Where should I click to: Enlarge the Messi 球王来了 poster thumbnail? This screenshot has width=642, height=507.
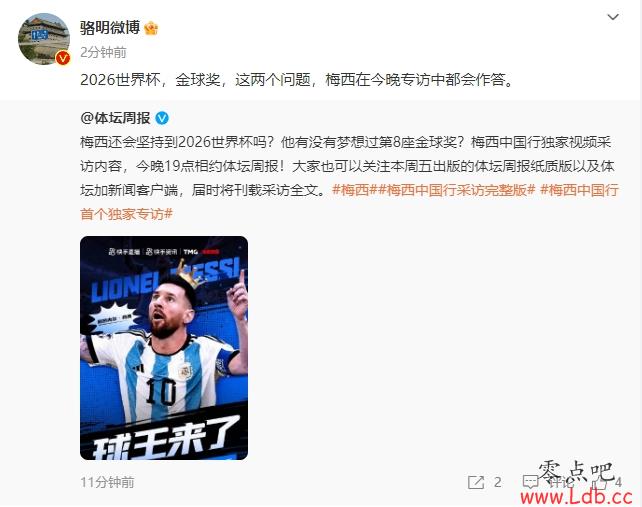pos(164,348)
